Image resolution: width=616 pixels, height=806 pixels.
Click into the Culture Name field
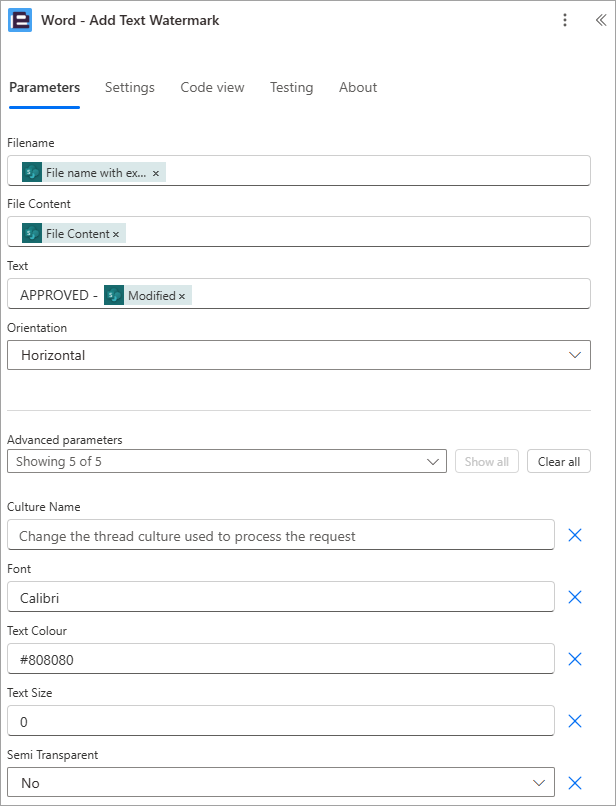pyautogui.click(x=281, y=535)
